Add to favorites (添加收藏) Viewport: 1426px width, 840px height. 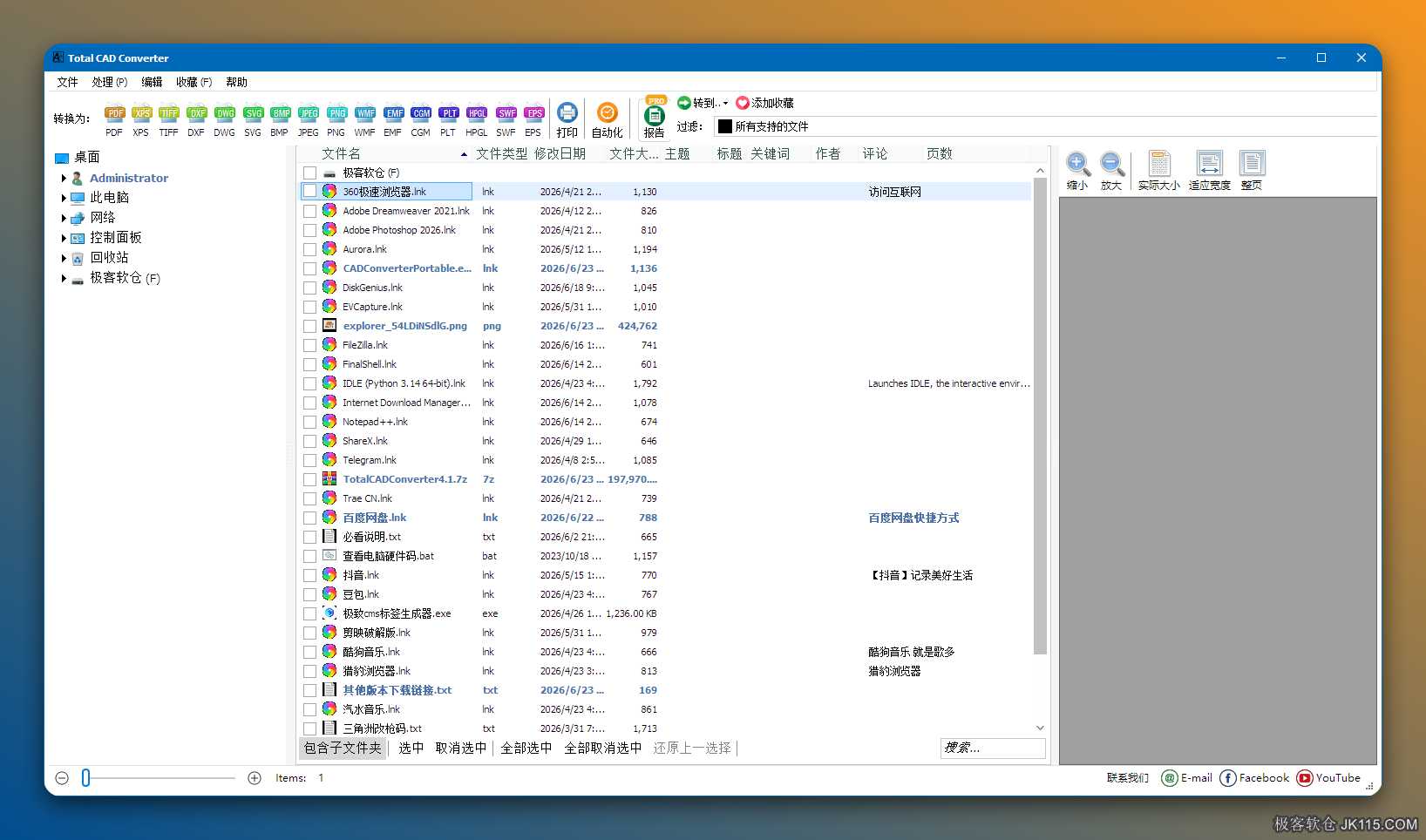tap(765, 103)
